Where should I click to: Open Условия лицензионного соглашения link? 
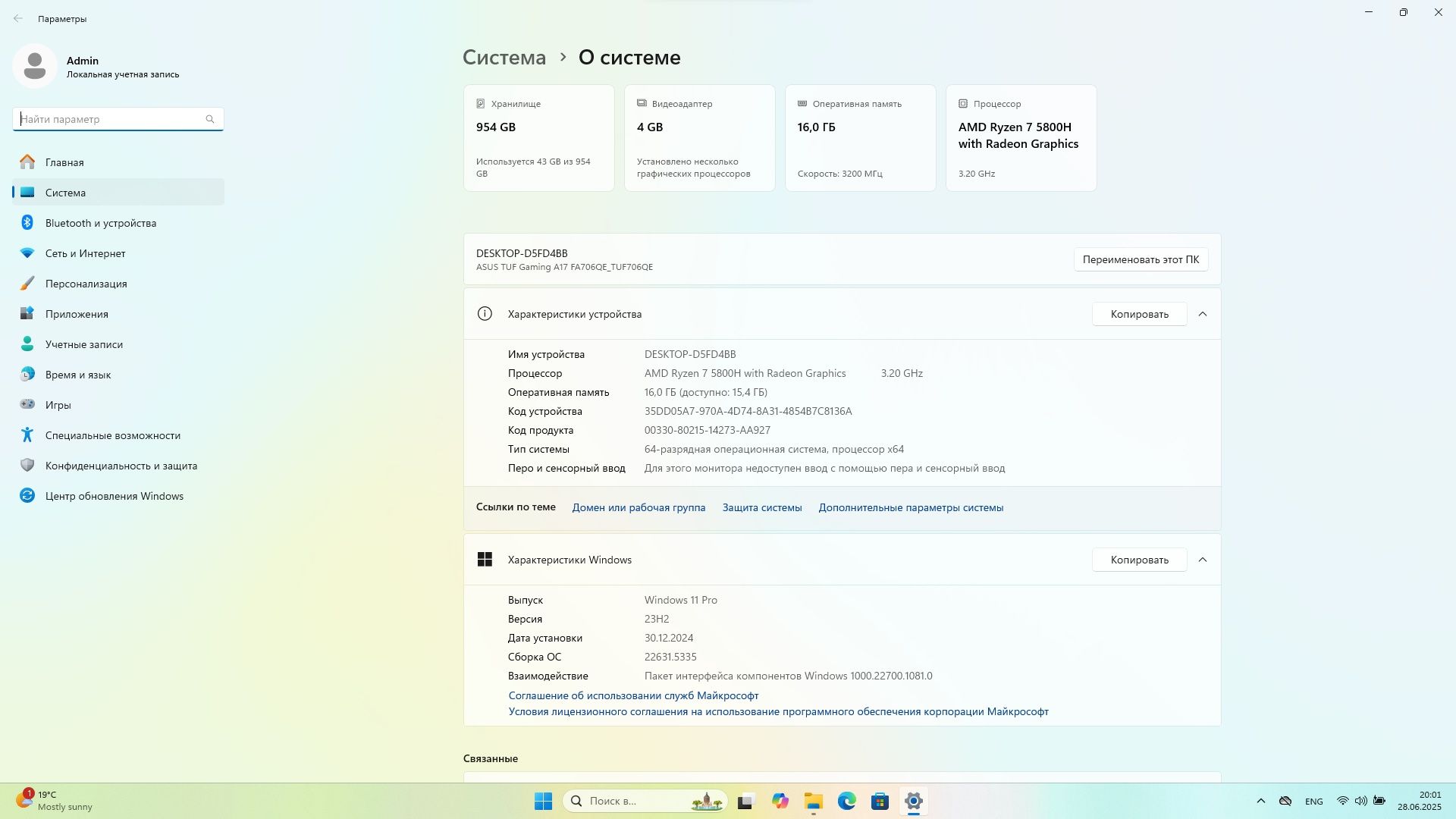[x=778, y=711]
